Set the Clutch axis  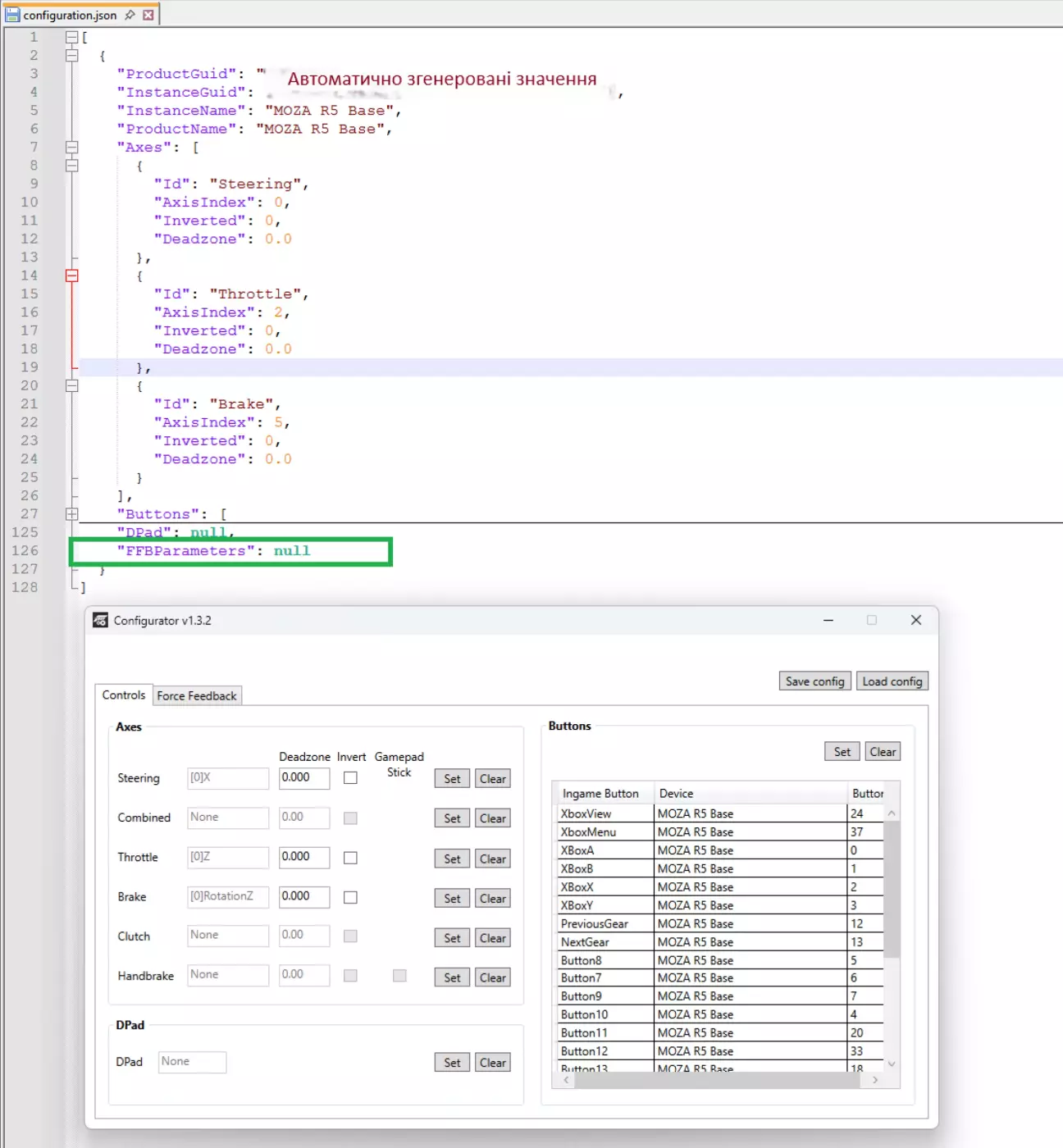(452, 938)
